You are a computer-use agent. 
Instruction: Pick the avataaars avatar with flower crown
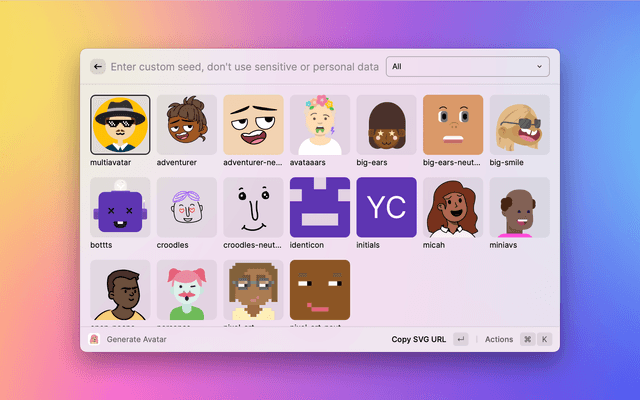tap(319, 125)
